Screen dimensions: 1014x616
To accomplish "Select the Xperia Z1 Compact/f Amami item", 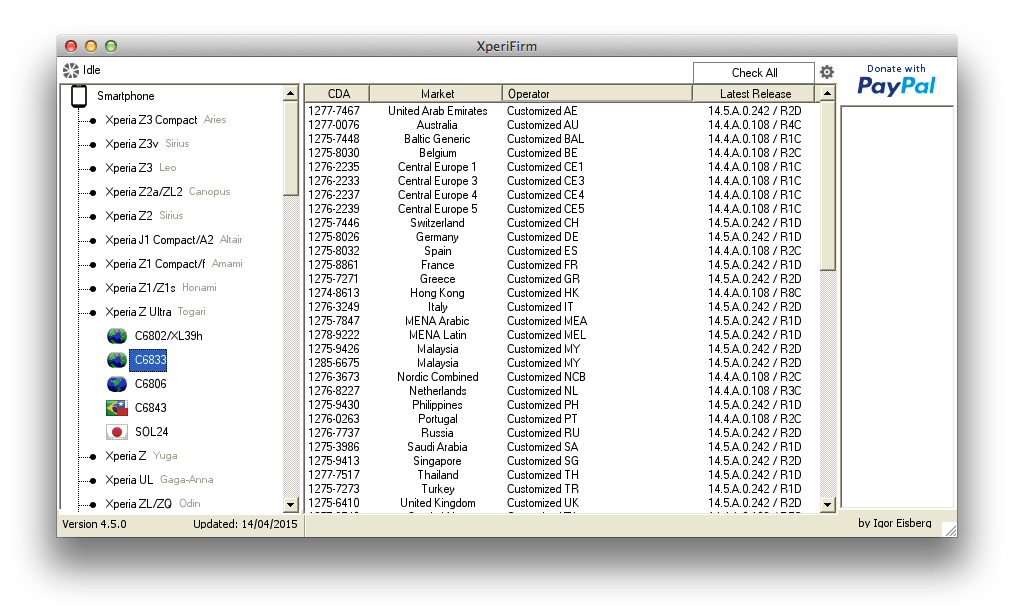I will point(174,264).
